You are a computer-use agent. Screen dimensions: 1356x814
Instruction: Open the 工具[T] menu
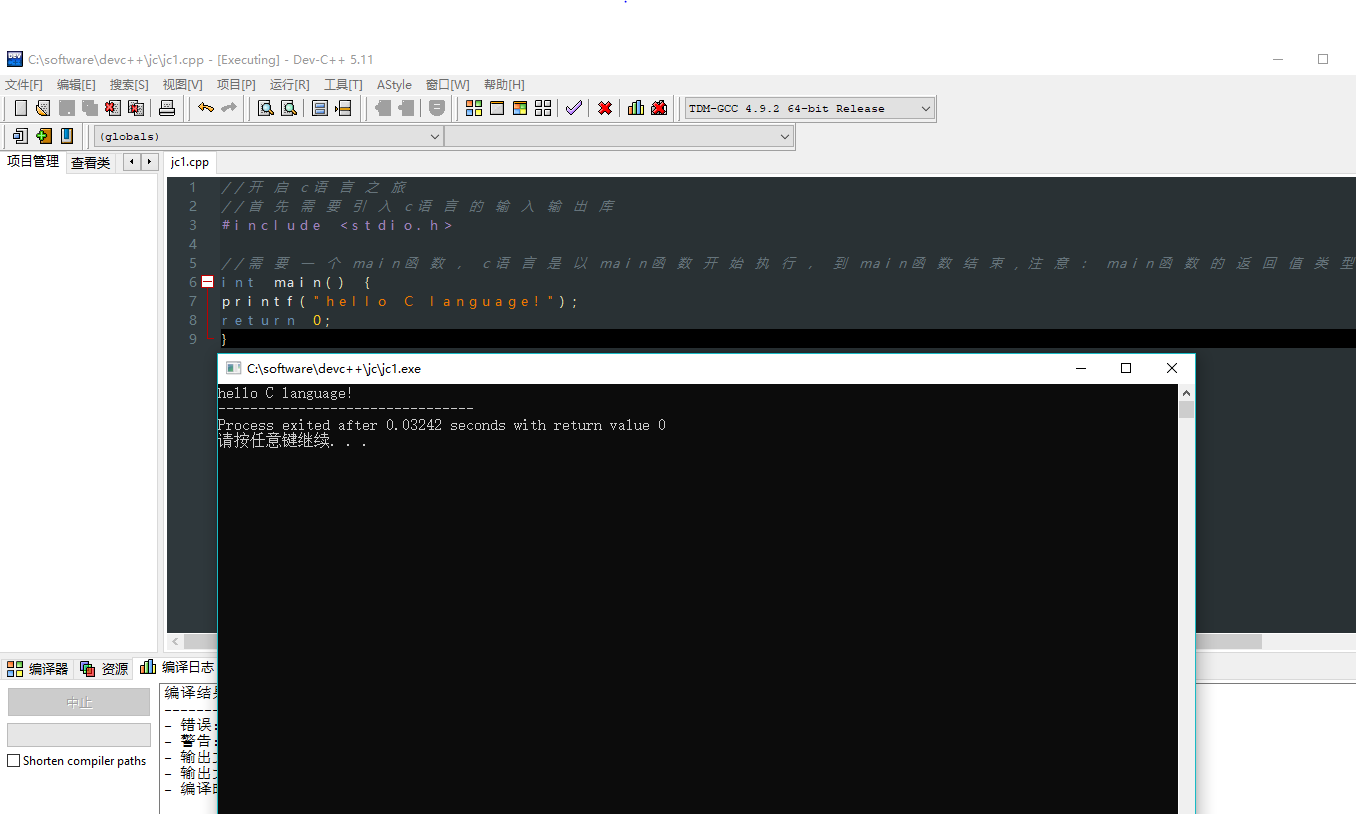click(x=343, y=85)
